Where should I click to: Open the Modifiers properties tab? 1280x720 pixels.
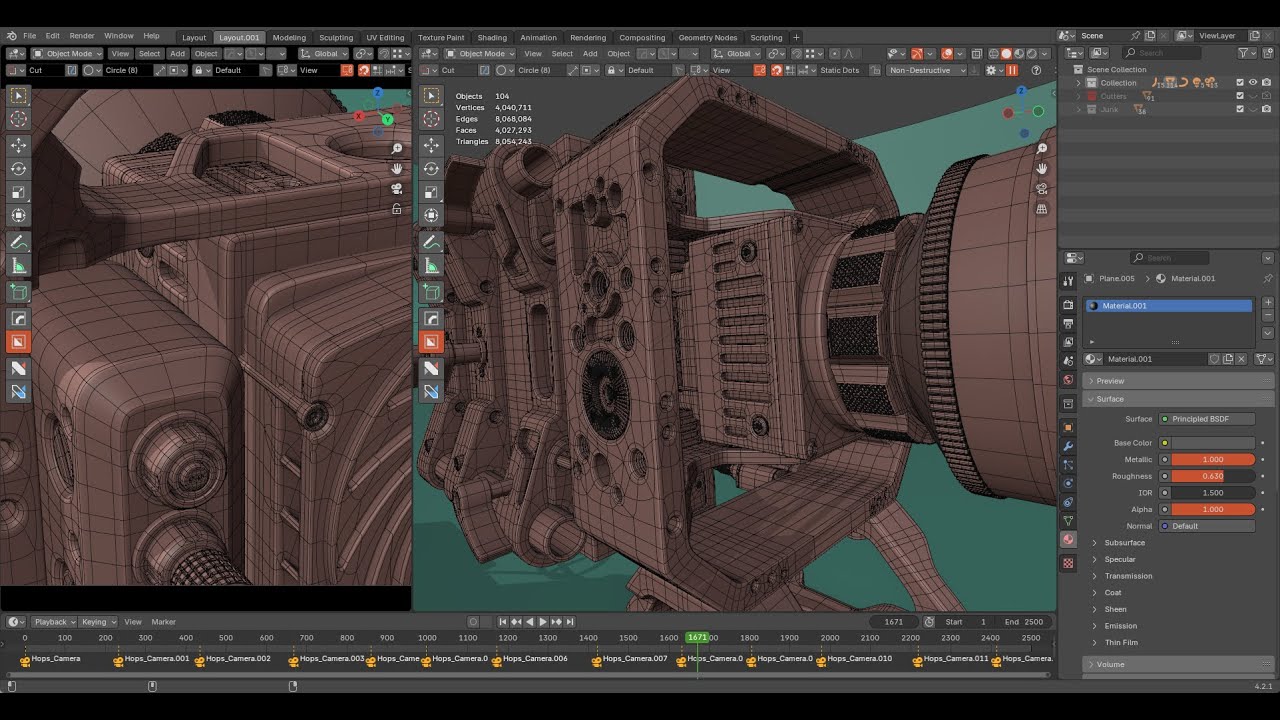coord(1068,446)
